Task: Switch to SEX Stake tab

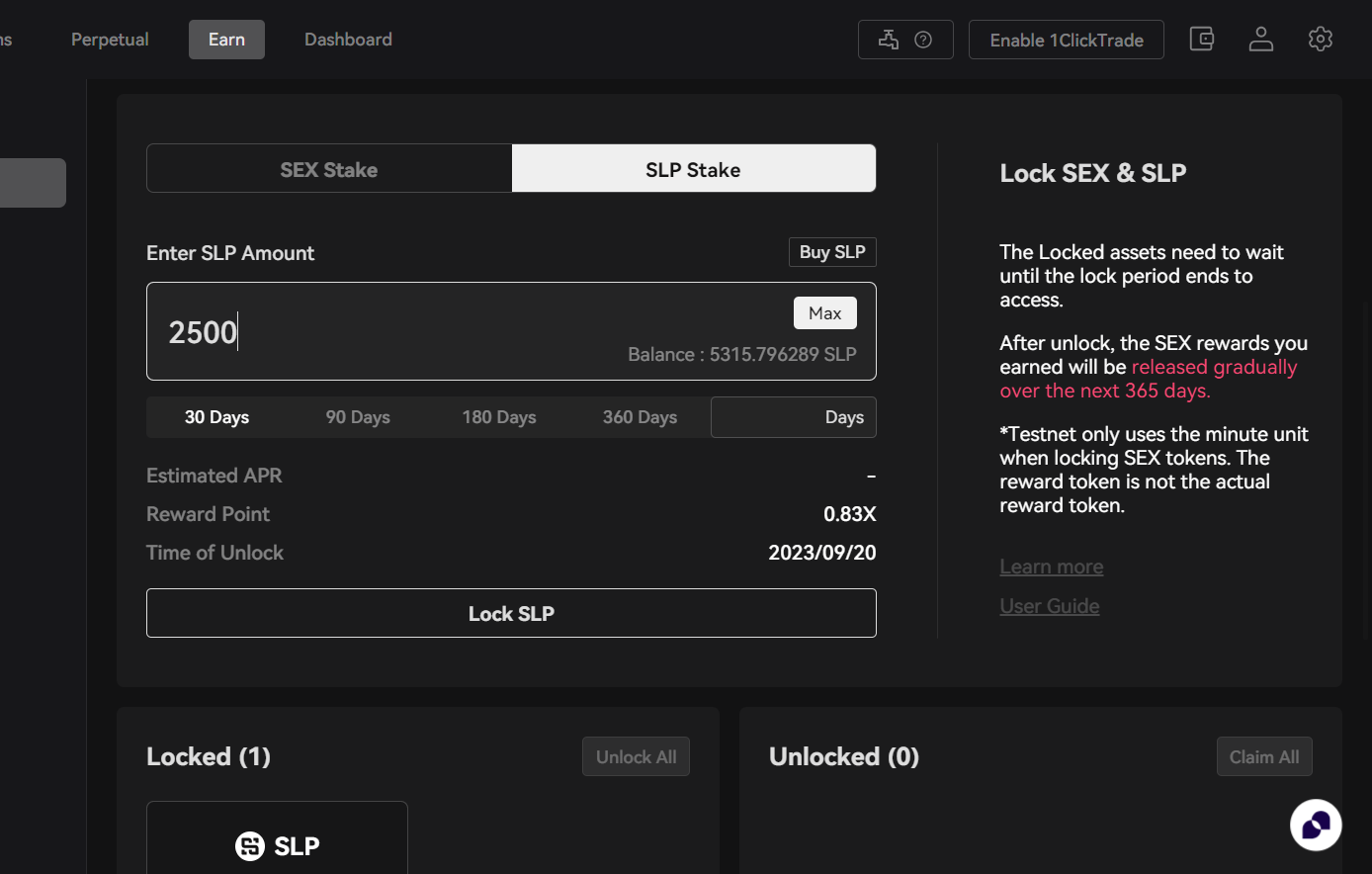Action: click(329, 169)
